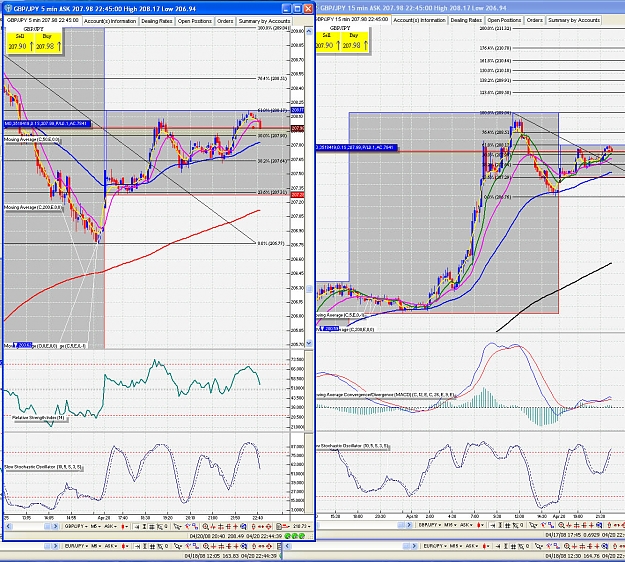Click shift-to-end arrow icon in 15 min toolbar

tap(493, 525)
